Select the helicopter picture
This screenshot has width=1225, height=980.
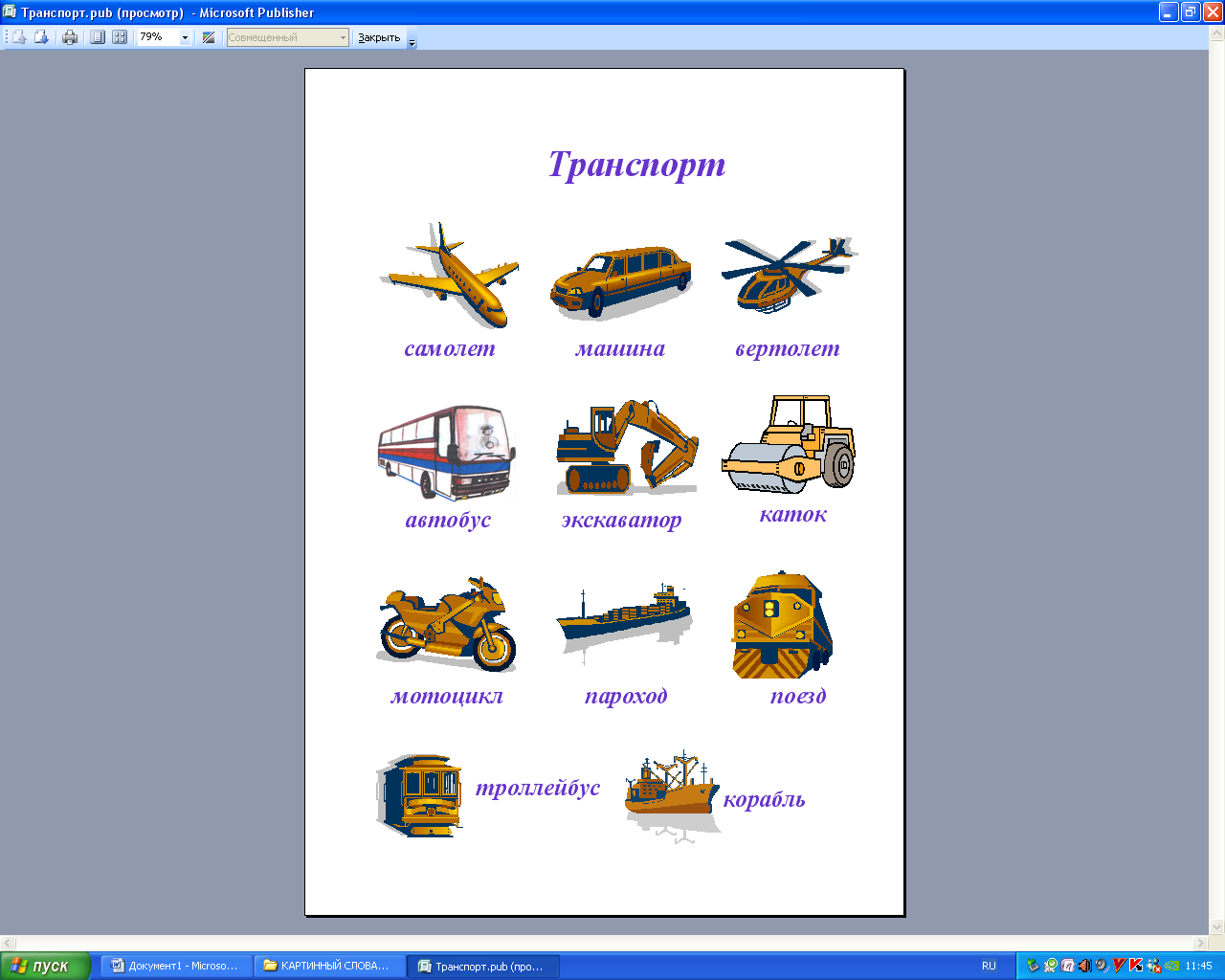coord(790,275)
